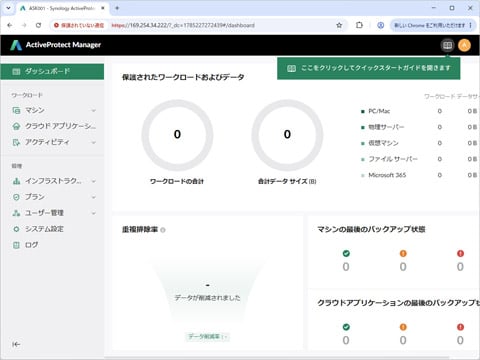Open the browser extensions puzzle icon
The image size is (480, 360).
click(x=359, y=25)
